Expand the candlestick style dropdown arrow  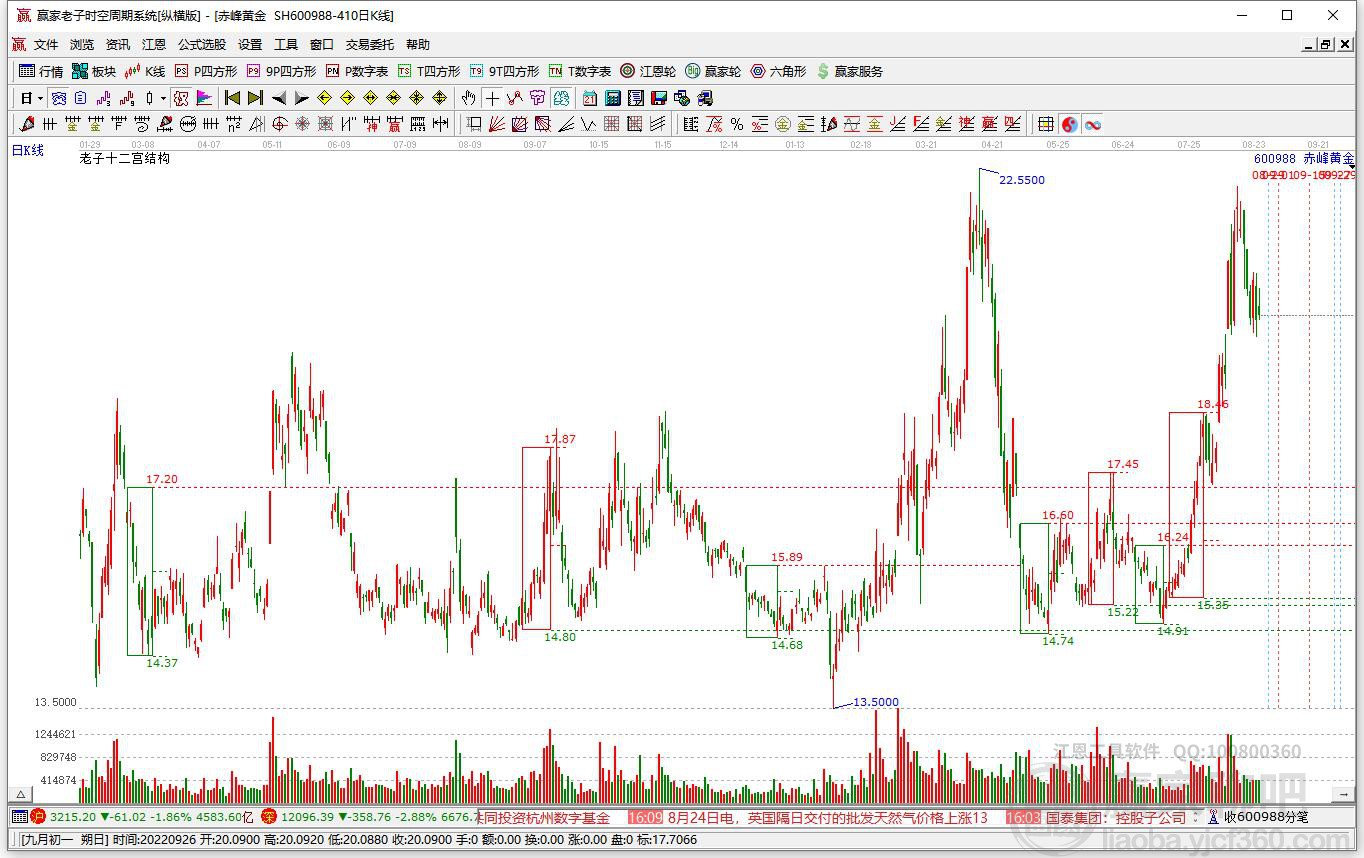coord(163,98)
